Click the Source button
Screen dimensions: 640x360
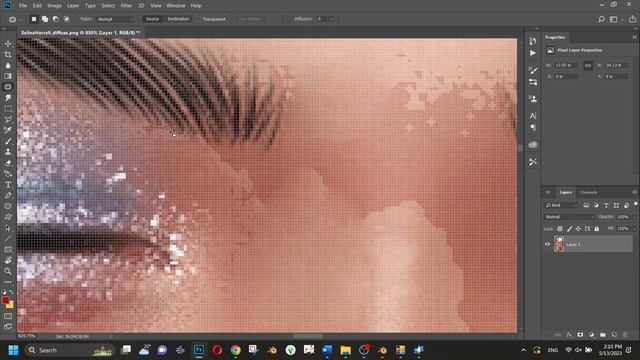[152, 19]
